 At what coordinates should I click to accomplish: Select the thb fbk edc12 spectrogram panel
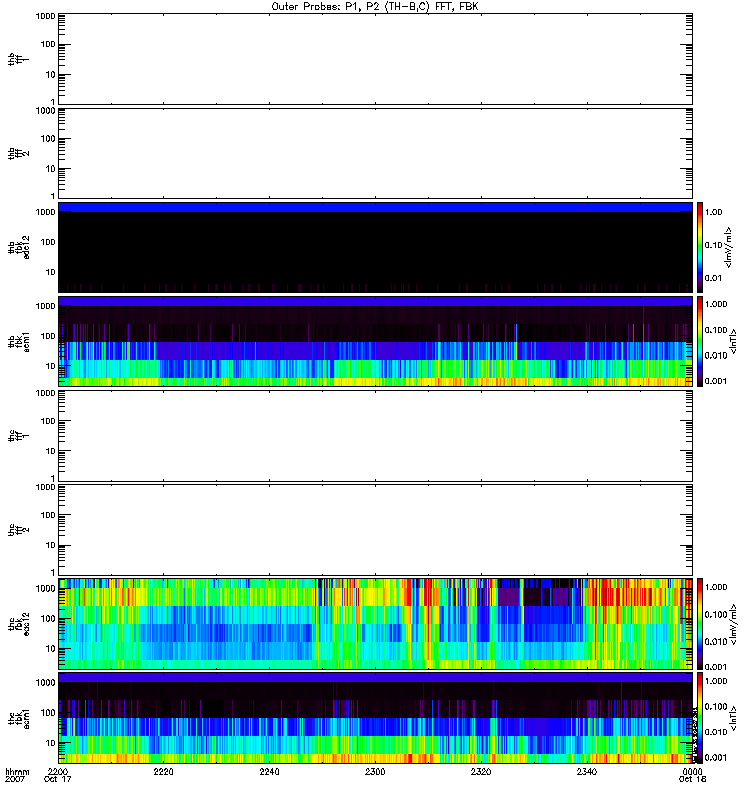375,246
